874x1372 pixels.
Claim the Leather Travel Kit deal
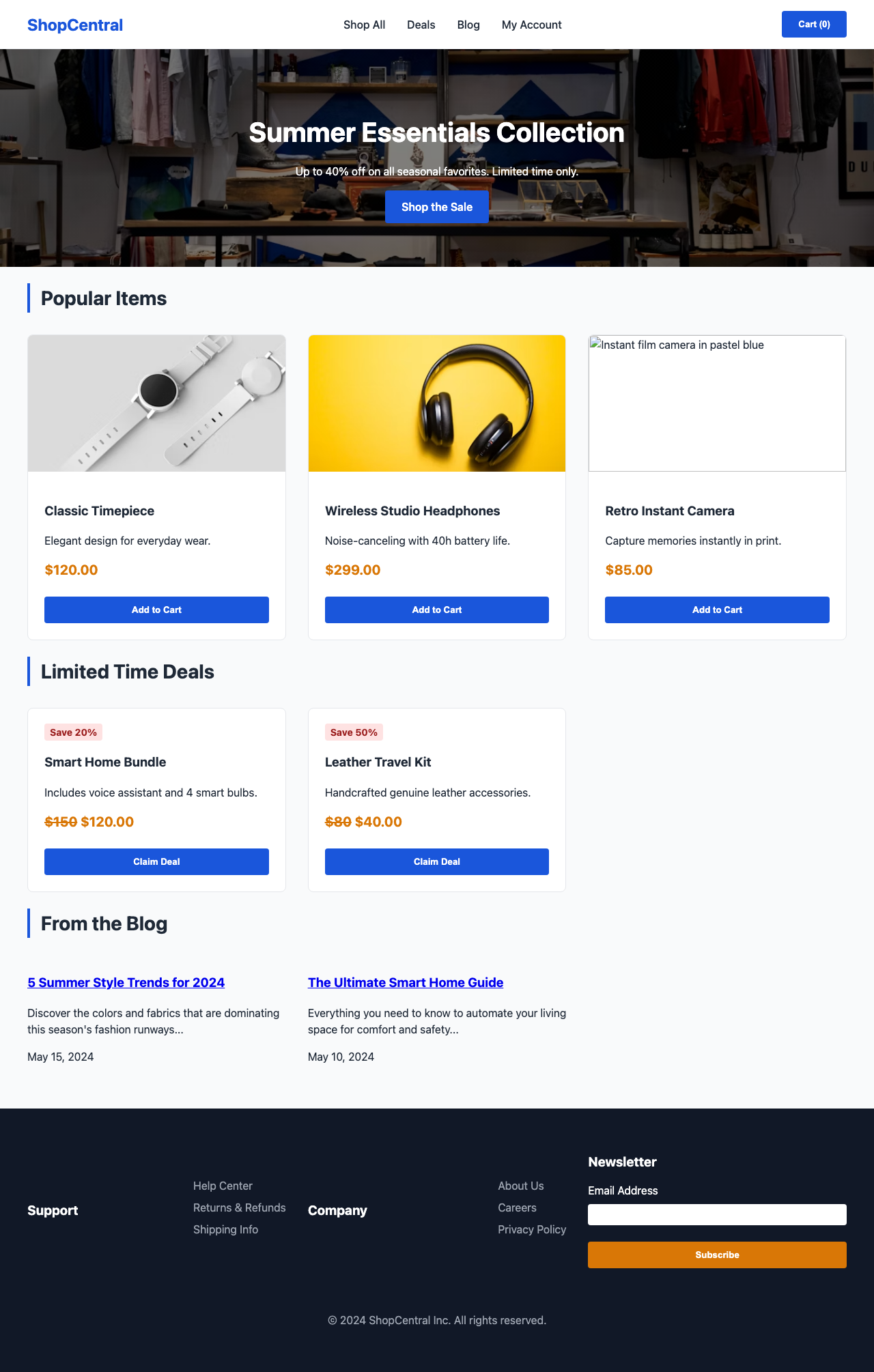click(x=436, y=861)
